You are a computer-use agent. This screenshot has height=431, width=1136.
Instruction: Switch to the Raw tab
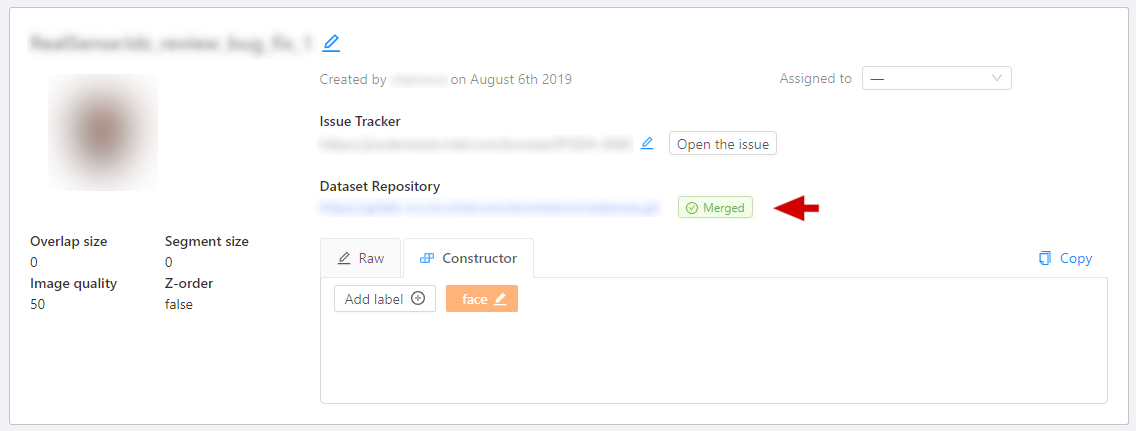[x=360, y=258]
